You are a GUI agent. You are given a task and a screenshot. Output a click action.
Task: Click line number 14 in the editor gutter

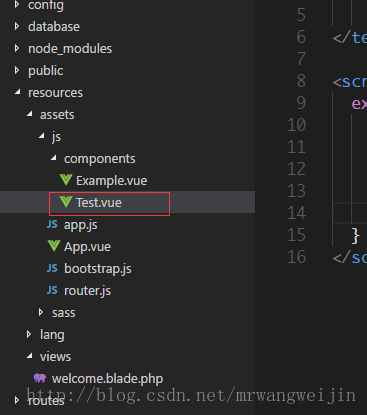tap(296, 213)
